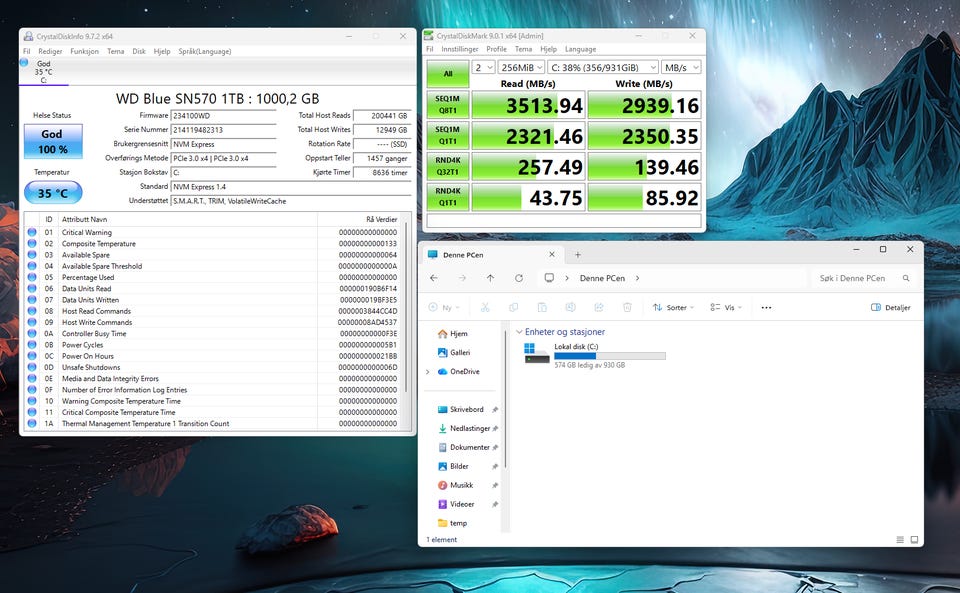Click the All benchmark button in CrystalDiskMark
This screenshot has width=960, height=593.
(x=448, y=74)
